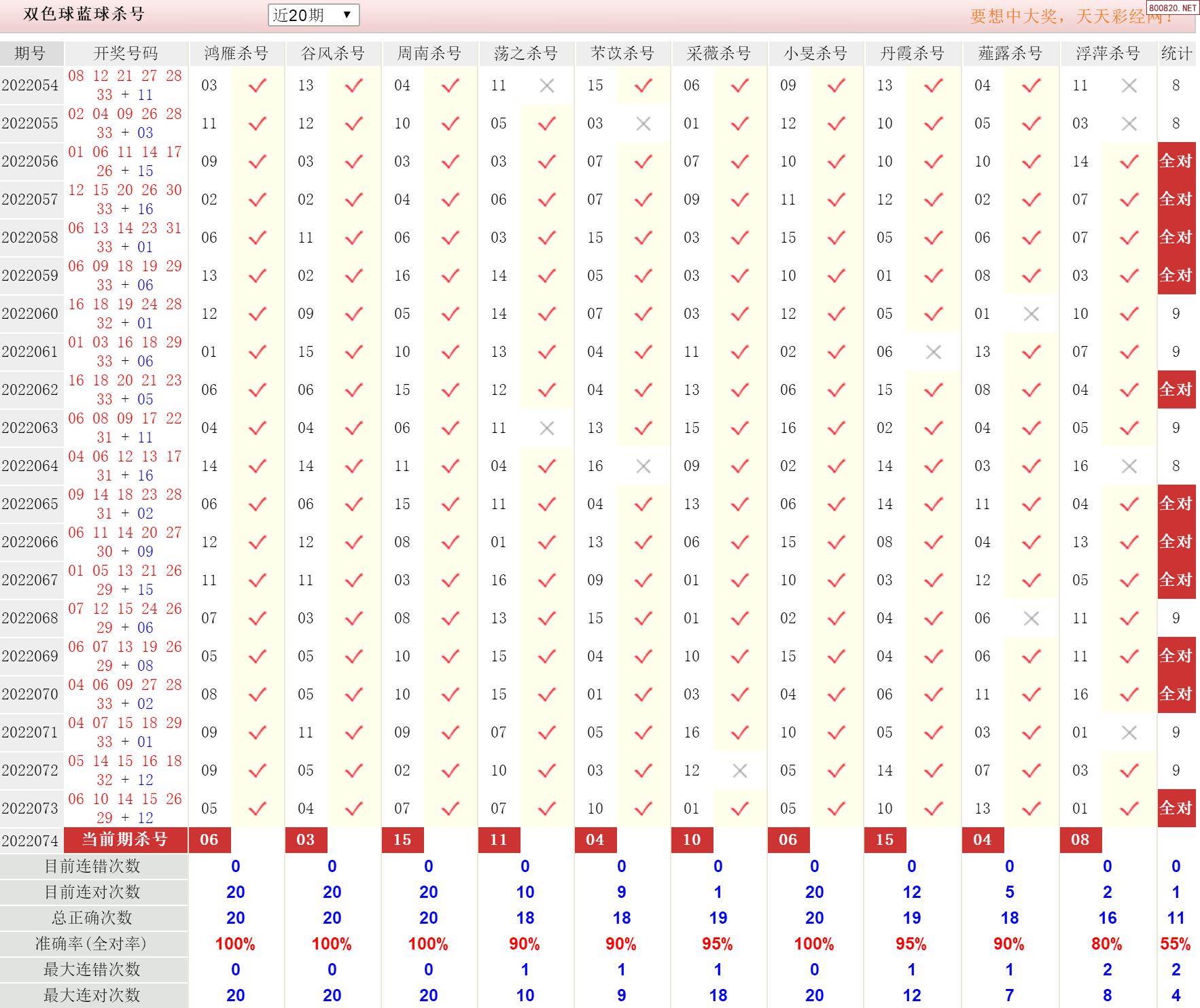Click the grey cross for 采薇杀号 in row 2022072
The width and height of the screenshot is (1200, 1008).
(740, 770)
